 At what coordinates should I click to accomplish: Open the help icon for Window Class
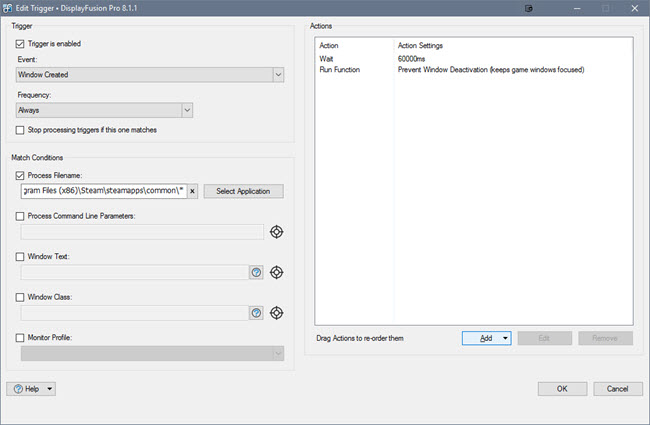click(256, 313)
